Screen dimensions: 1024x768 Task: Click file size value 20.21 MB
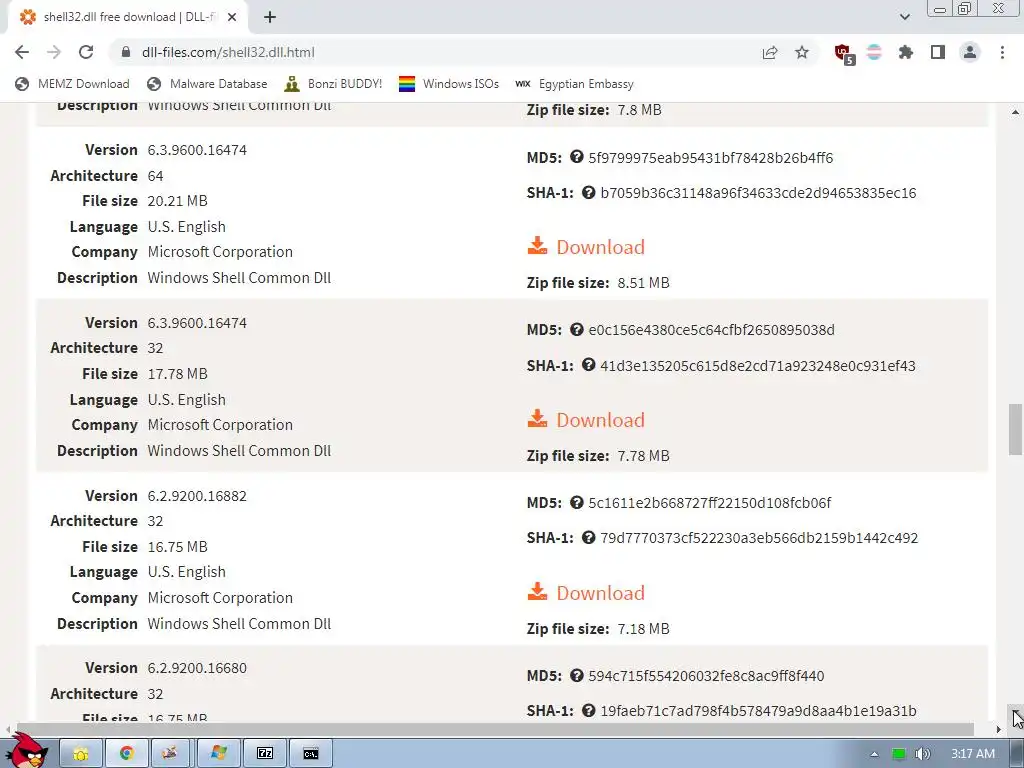click(178, 201)
